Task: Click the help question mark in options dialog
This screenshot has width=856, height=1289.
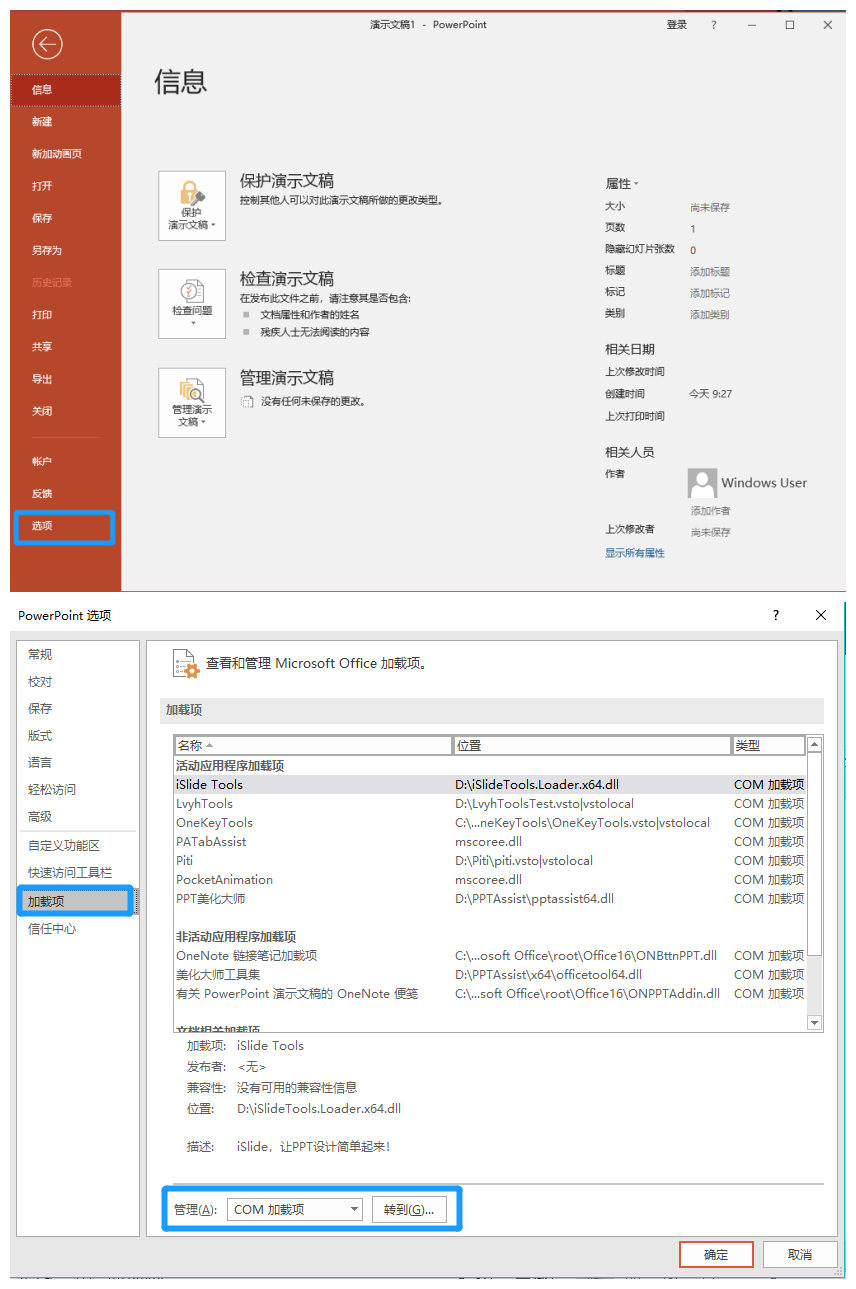Action: pos(776,615)
